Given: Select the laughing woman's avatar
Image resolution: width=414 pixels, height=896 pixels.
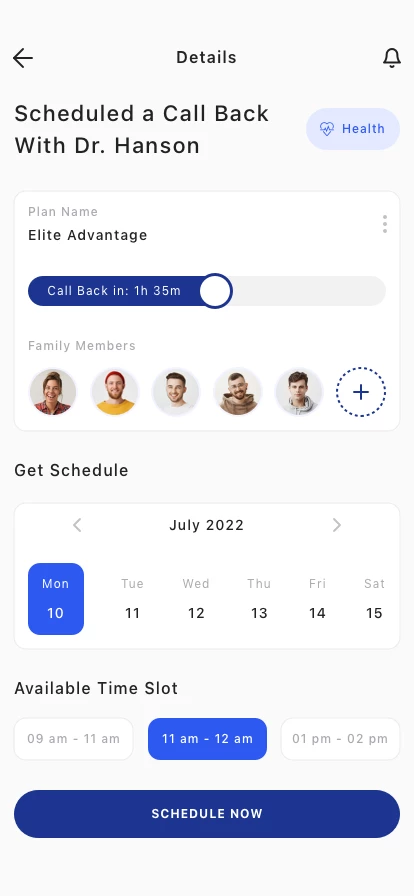Looking at the screenshot, I should [x=53, y=392].
